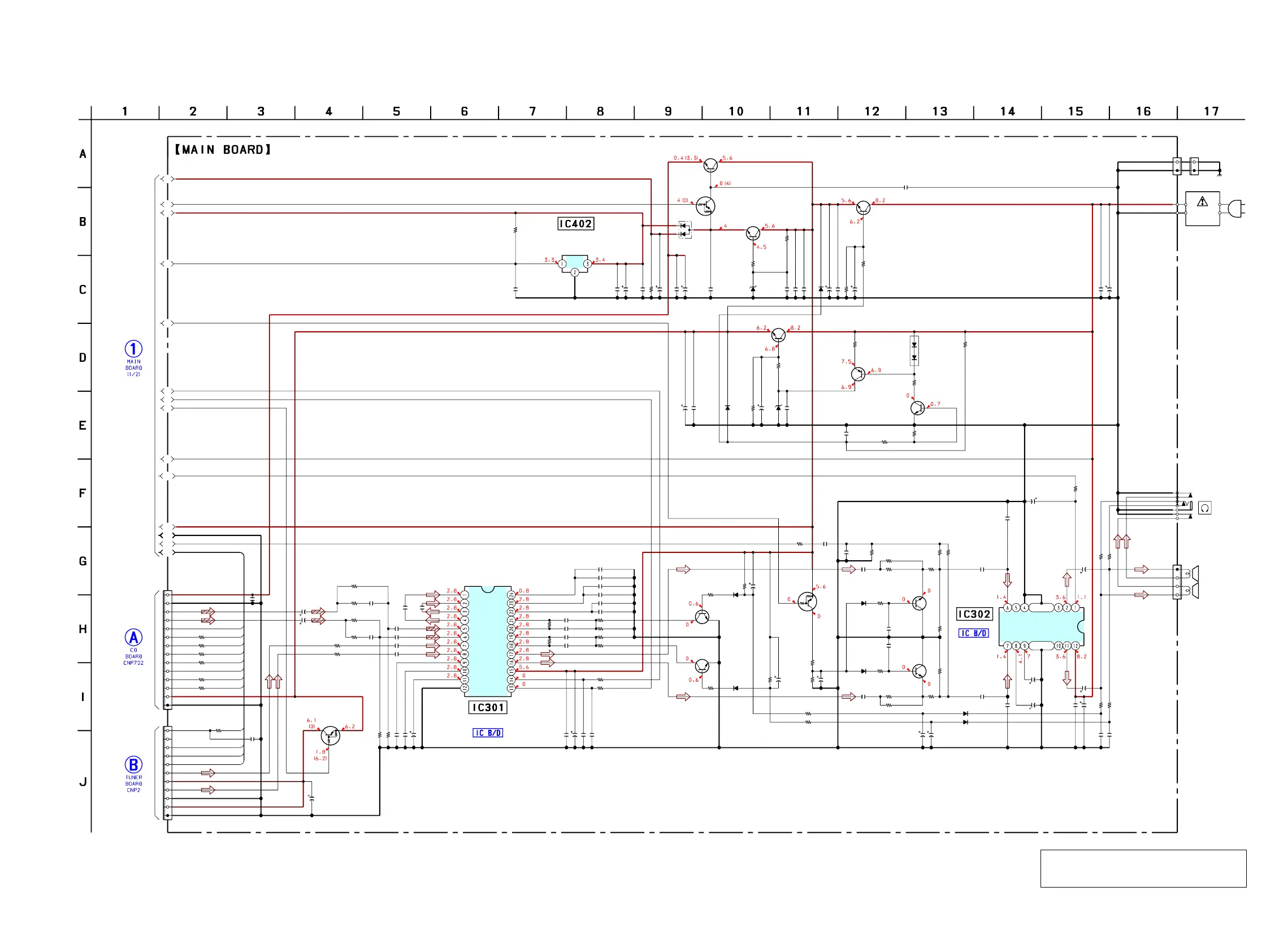Click the circled A CD board marker
This screenshot has width=1266, height=952.
click(133, 638)
